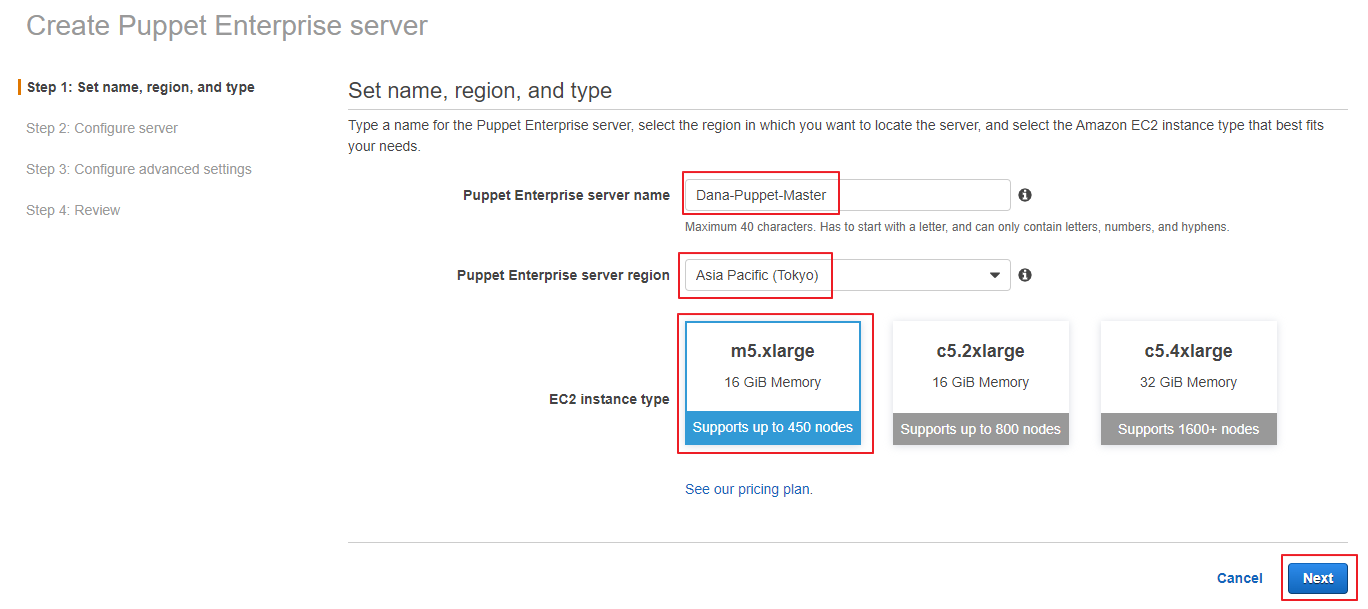Click the Next button
This screenshot has width=1368, height=609.
pos(1318,578)
